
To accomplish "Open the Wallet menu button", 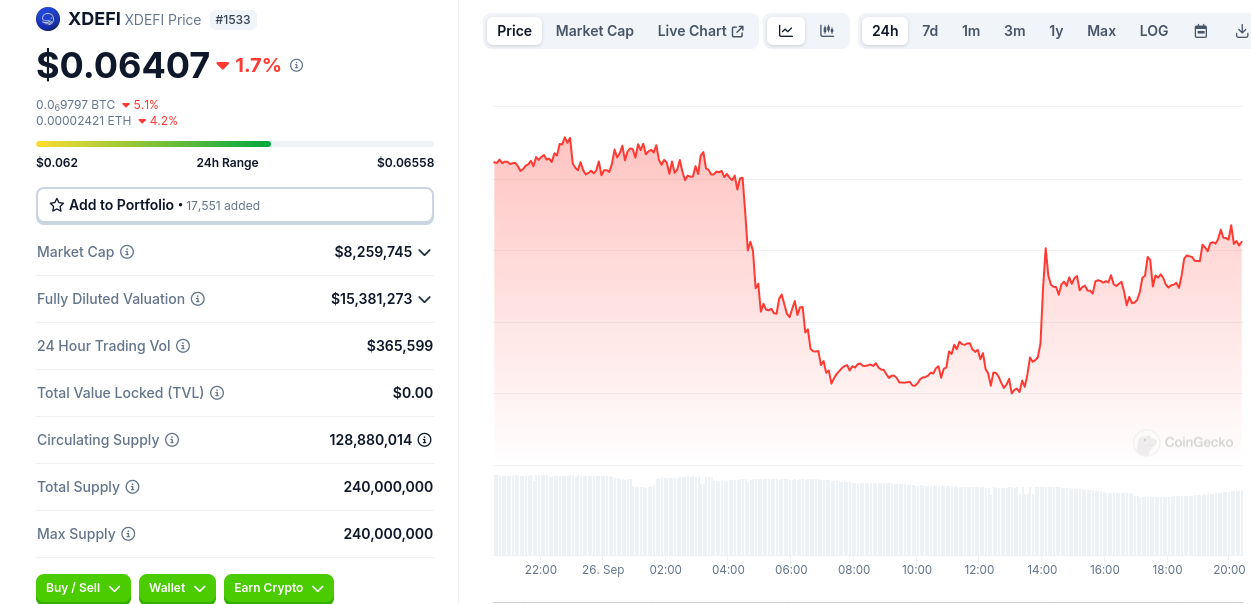I will [x=177, y=589].
